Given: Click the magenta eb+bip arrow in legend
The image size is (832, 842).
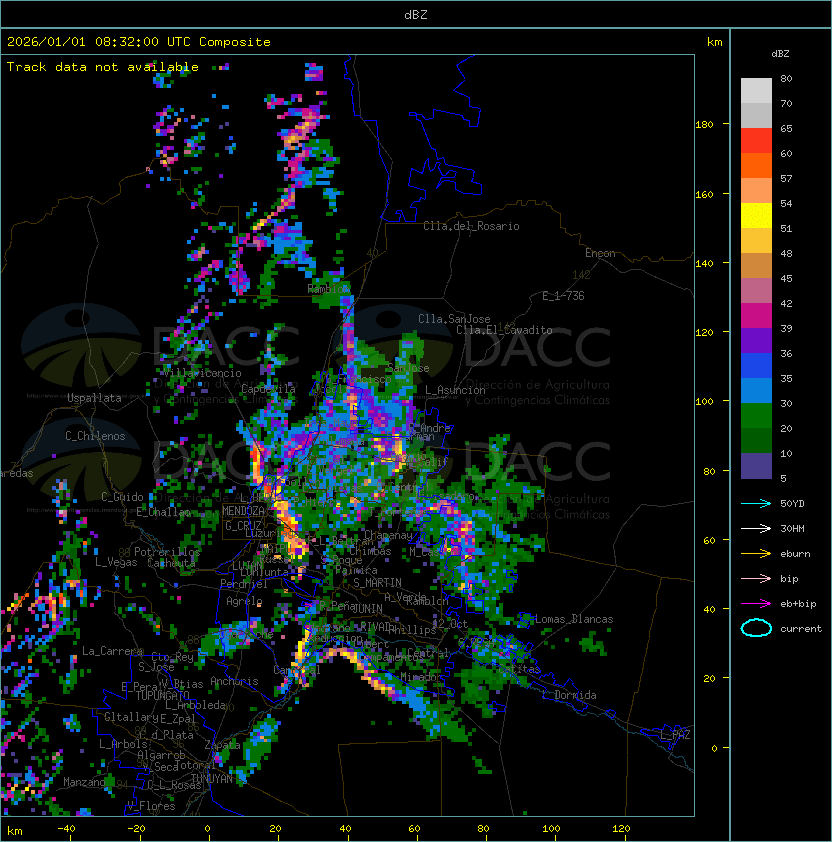Looking at the screenshot, I should [x=756, y=604].
